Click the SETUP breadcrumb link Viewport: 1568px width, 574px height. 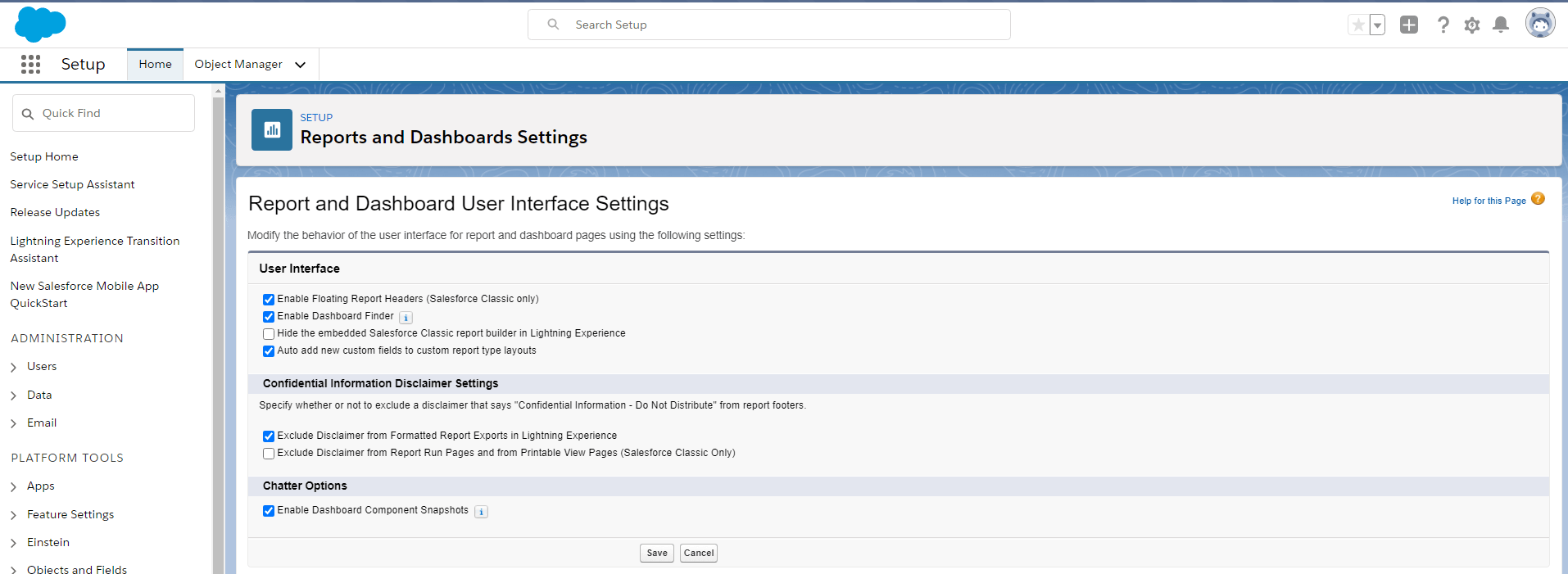316,118
